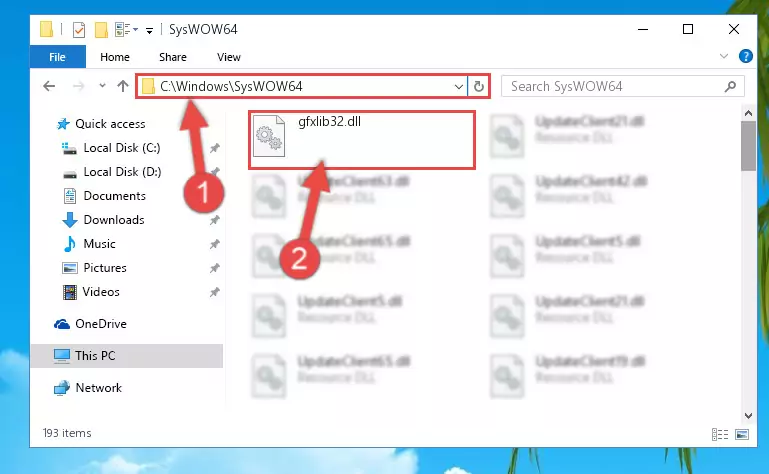Open Customize Quick Access Toolbar dropdown

tap(149, 30)
